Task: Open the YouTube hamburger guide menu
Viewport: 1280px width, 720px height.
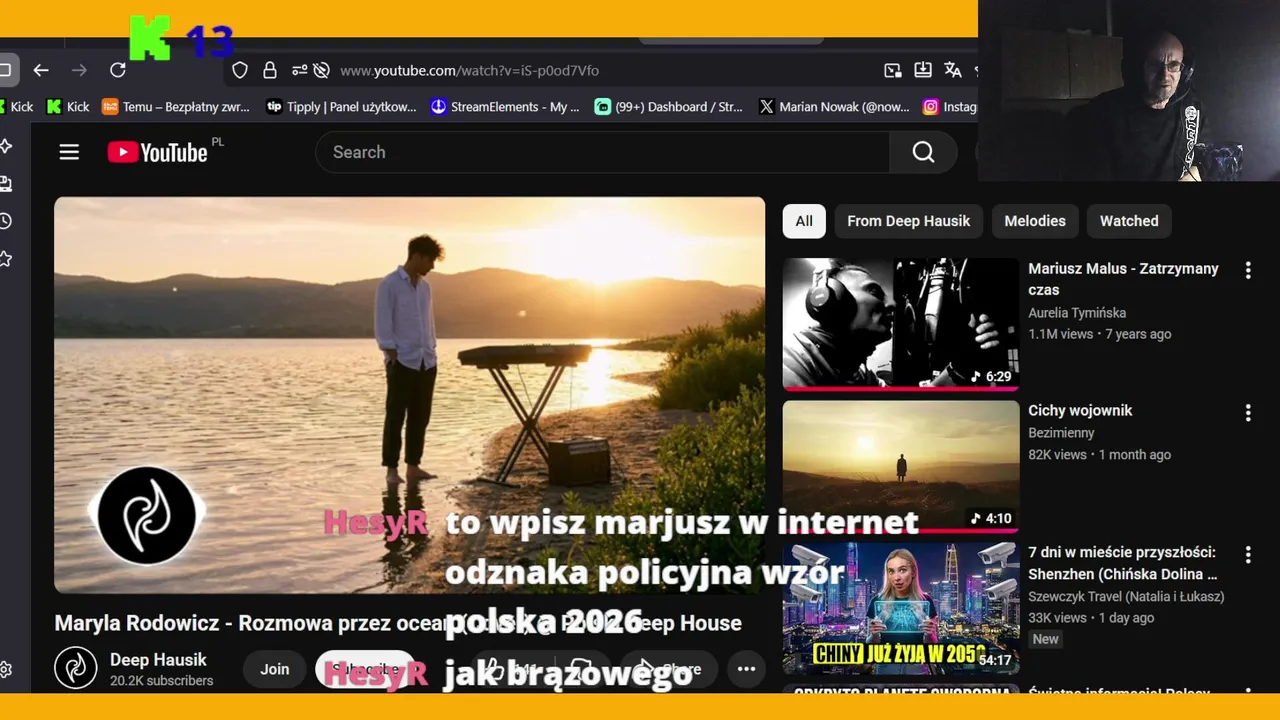Action: click(x=69, y=152)
